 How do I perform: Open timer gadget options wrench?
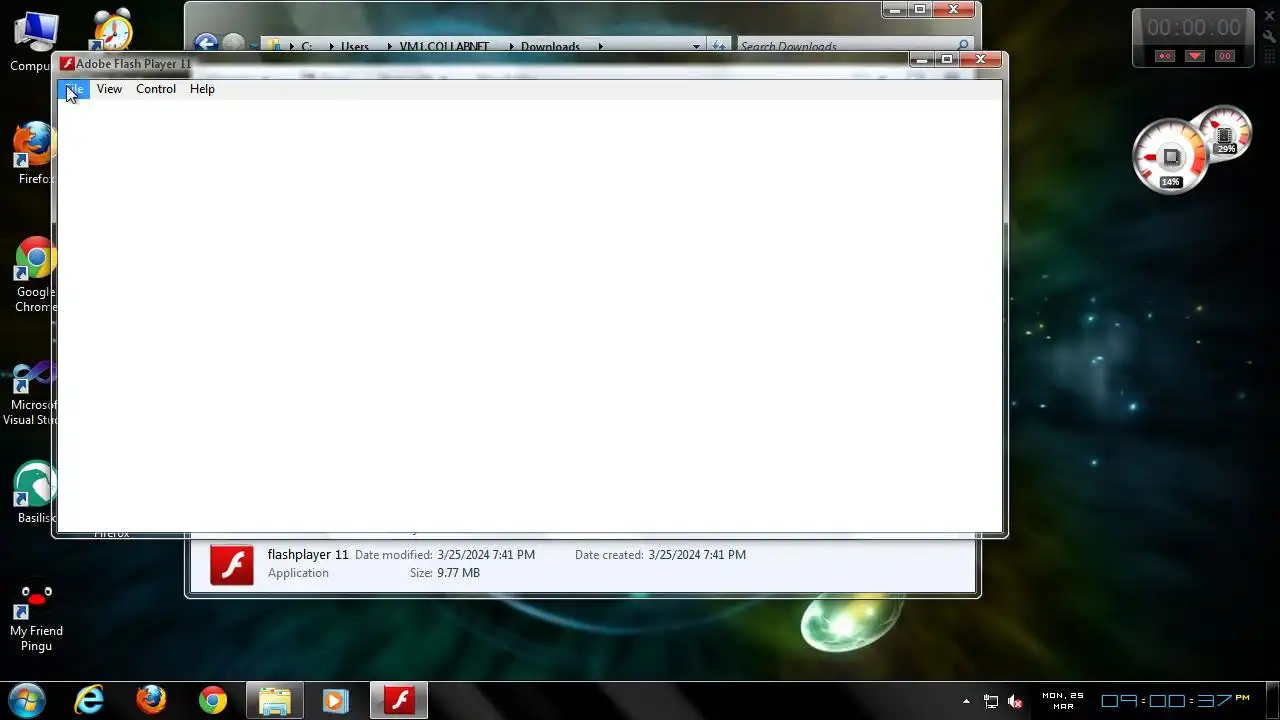click(x=1269, y=36)
